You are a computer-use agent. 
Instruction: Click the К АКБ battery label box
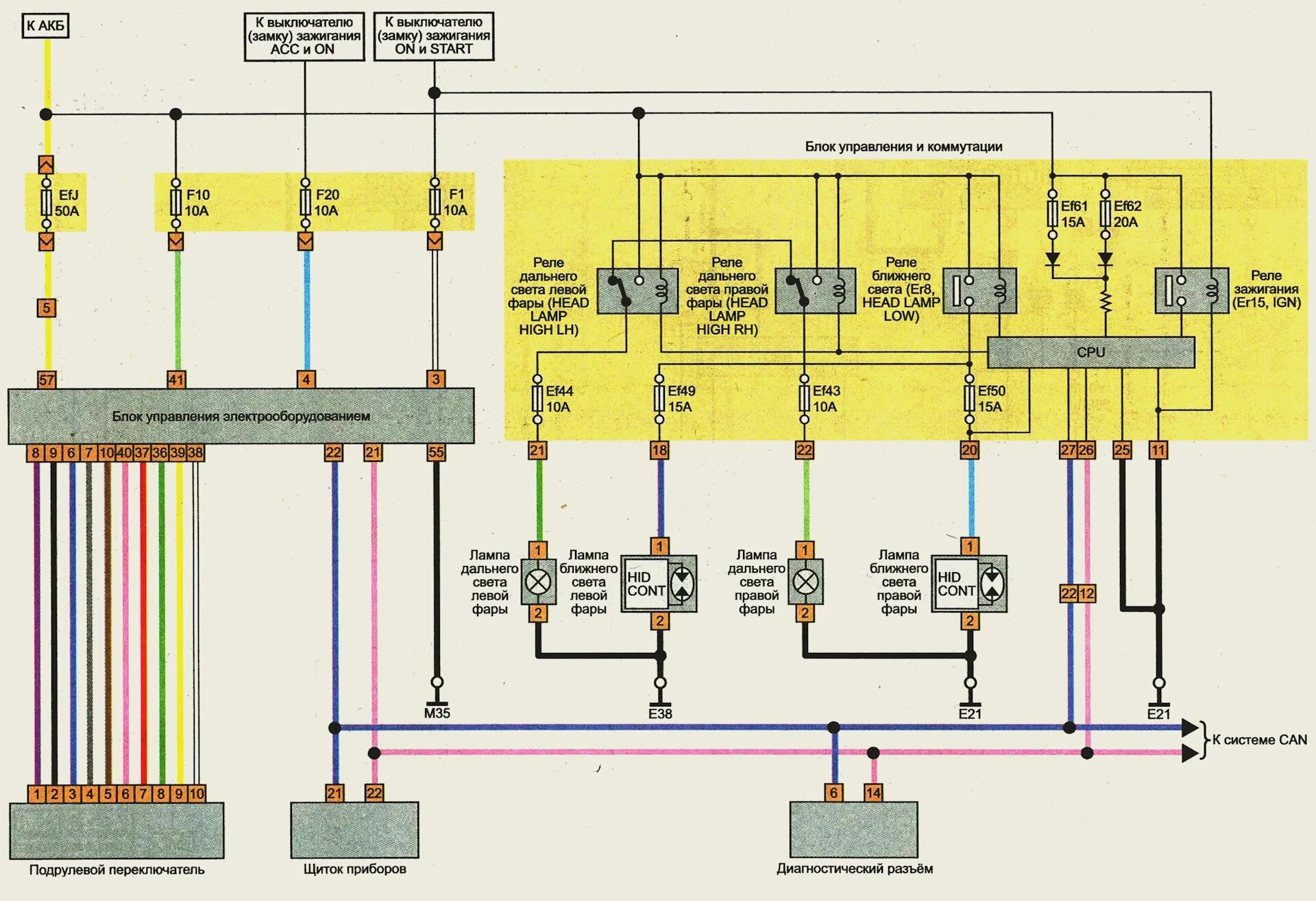tap(45, 26)
